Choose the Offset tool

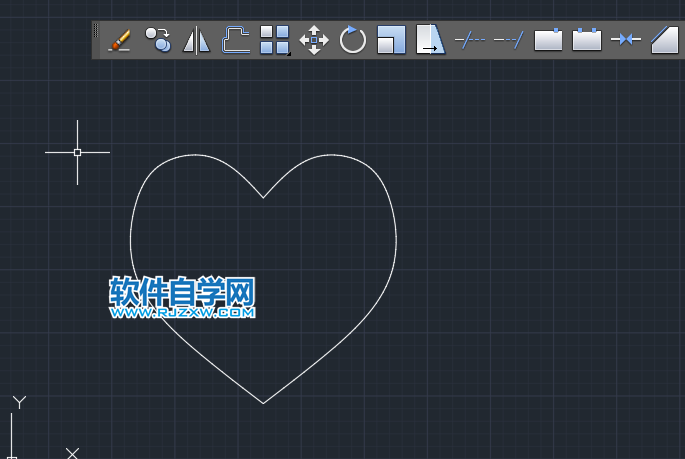click(236, 40)
